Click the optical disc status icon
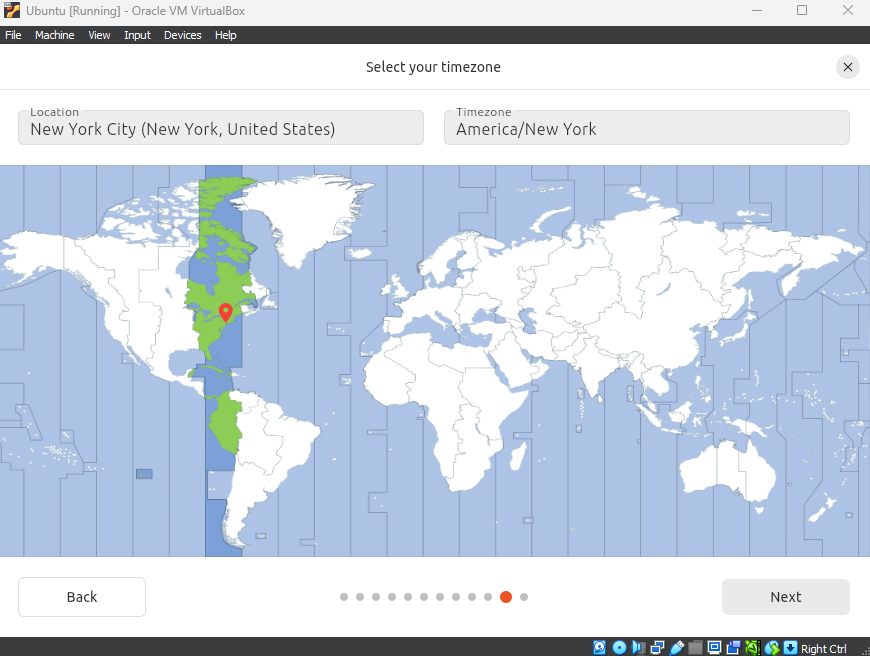The height and width of the screenshot is (656, 870). pyautogui.click(x=619, y=648)
